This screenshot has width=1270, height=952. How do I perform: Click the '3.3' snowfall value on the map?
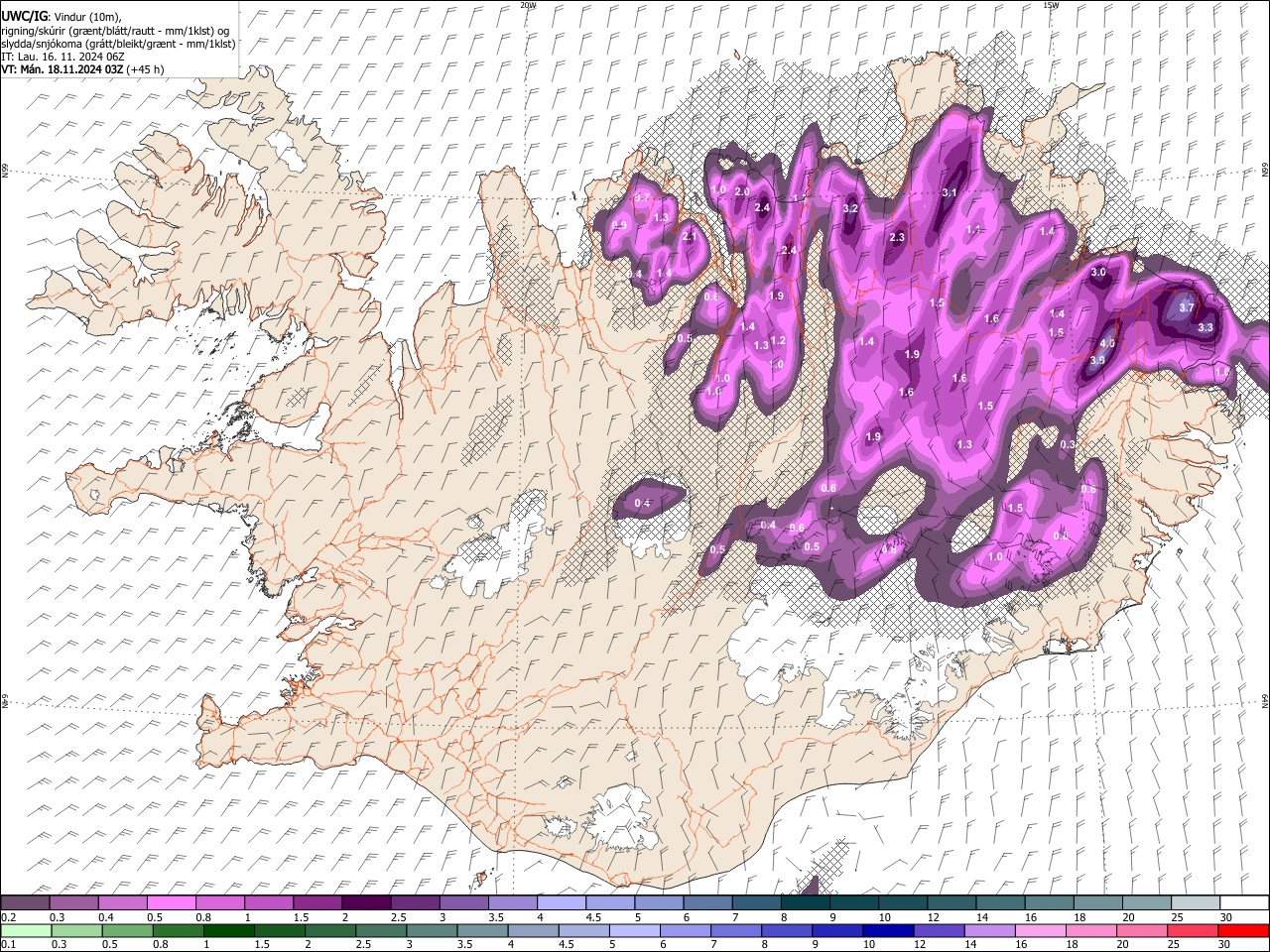coord(1206,327)
